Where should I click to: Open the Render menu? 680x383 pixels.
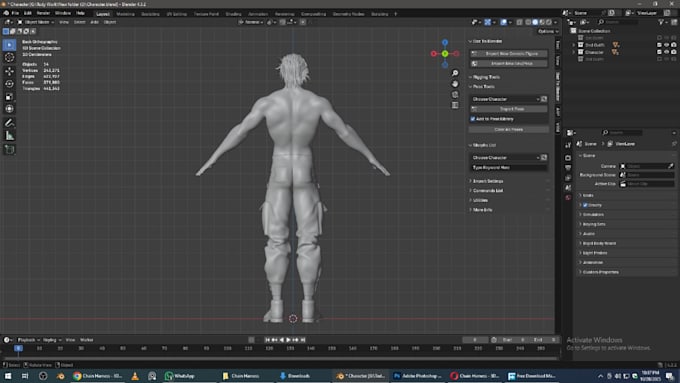click(43, 13)
